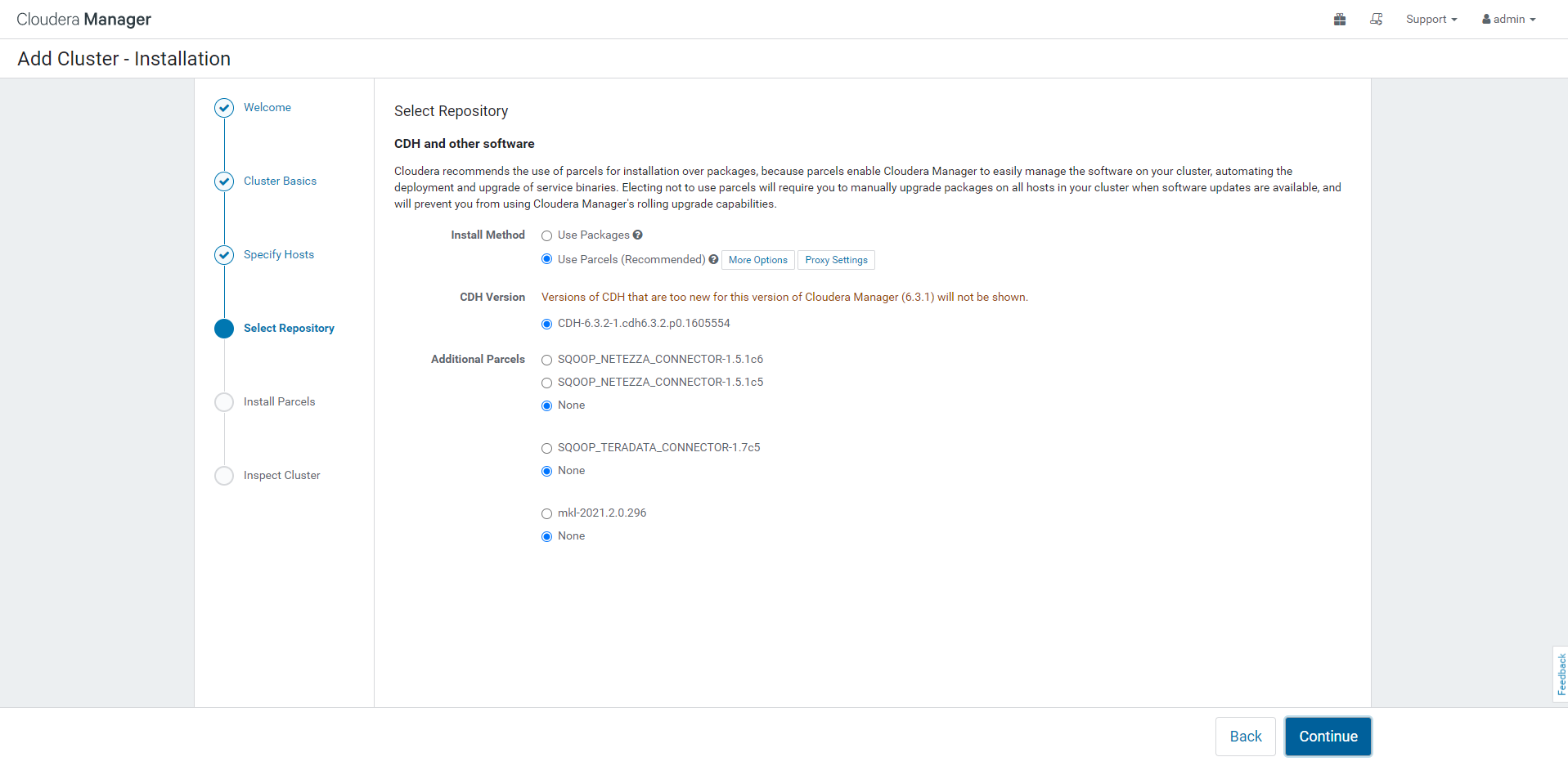1568x766 pixels.
Task: Select the mkl-2021.2.0.296 parcel option
Action: (547, 514)
